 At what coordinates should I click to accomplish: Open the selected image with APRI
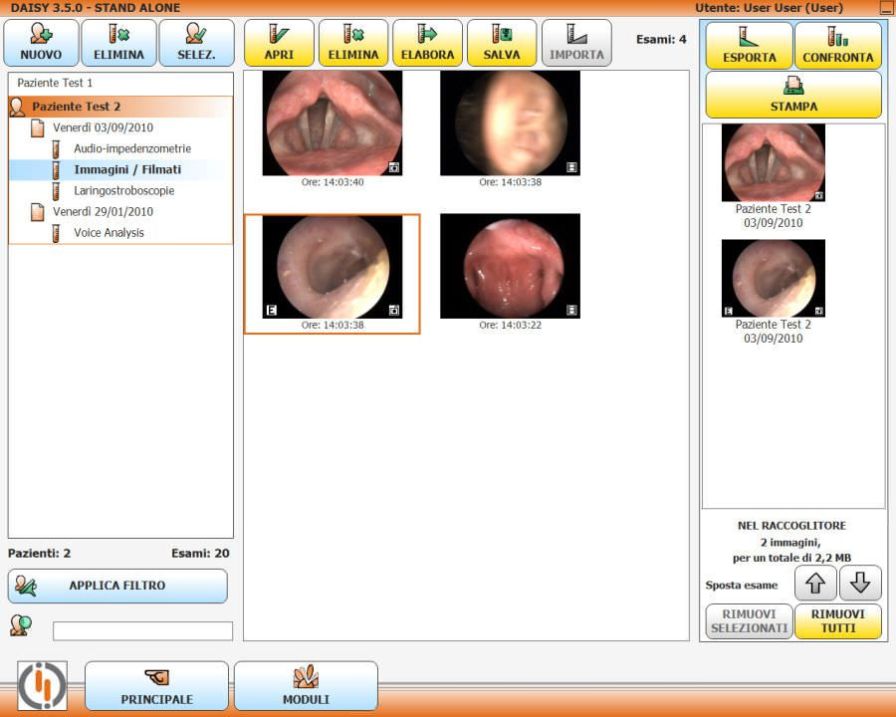[280, 41]
